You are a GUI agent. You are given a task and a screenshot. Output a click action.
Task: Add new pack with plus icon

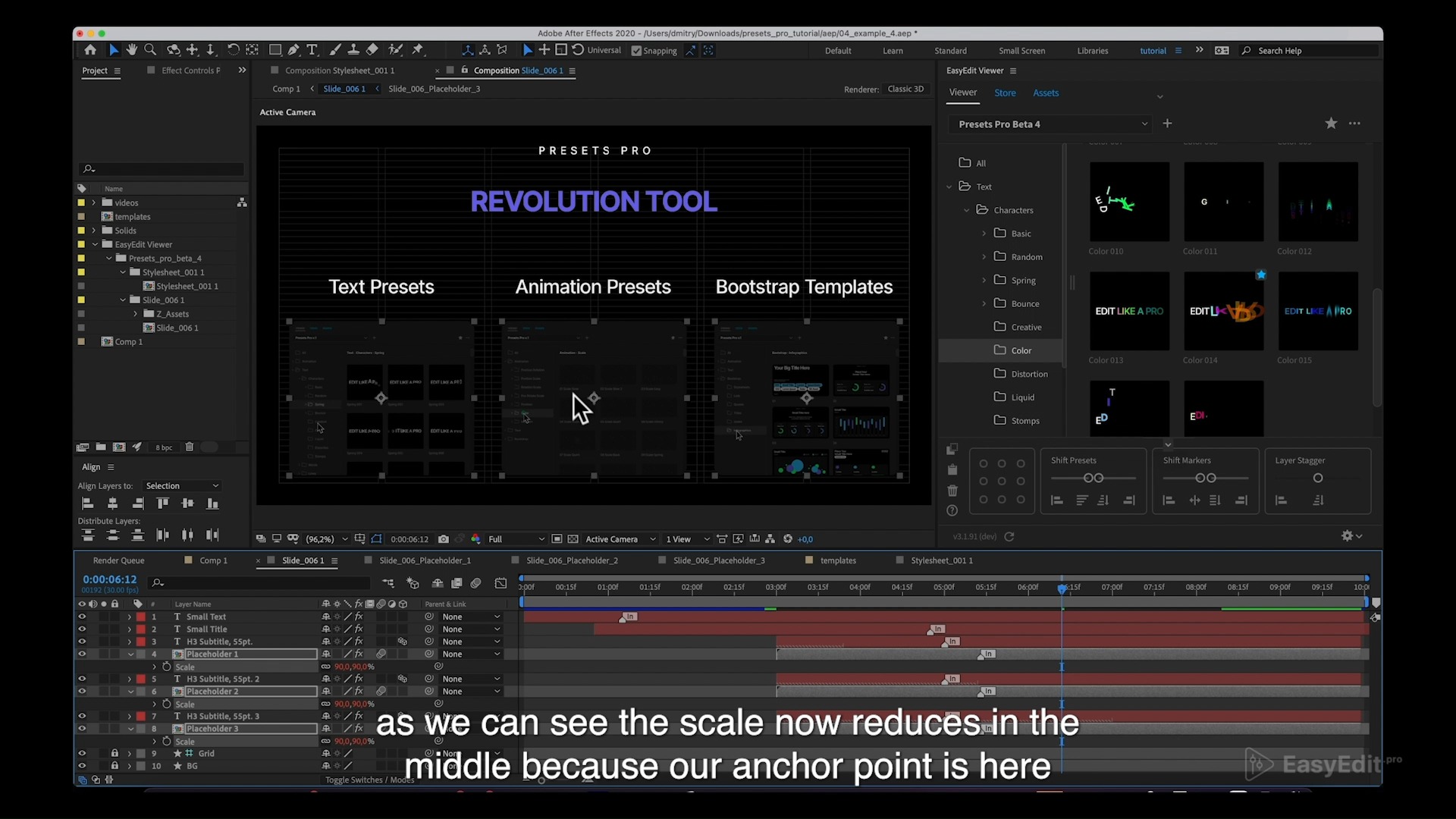[x=1167, y=124]
